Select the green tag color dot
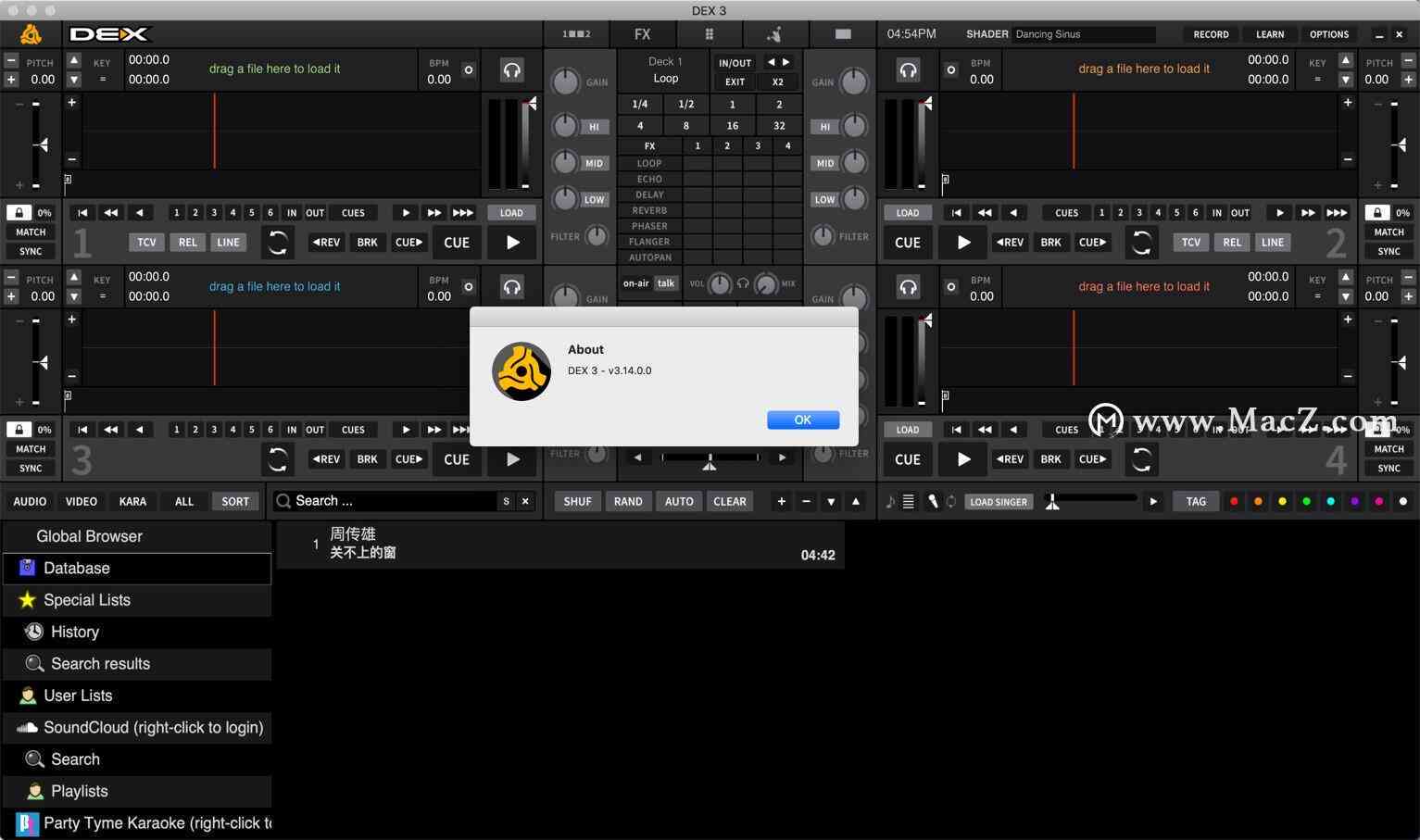Viewport: 1420px width, 840px height. (1306, 502)
